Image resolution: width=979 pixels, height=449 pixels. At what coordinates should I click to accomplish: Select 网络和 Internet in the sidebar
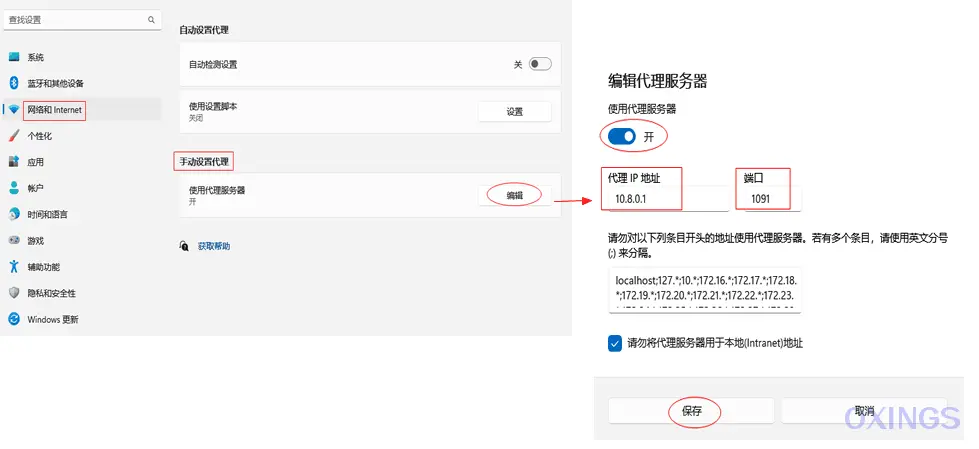(54, 110)
